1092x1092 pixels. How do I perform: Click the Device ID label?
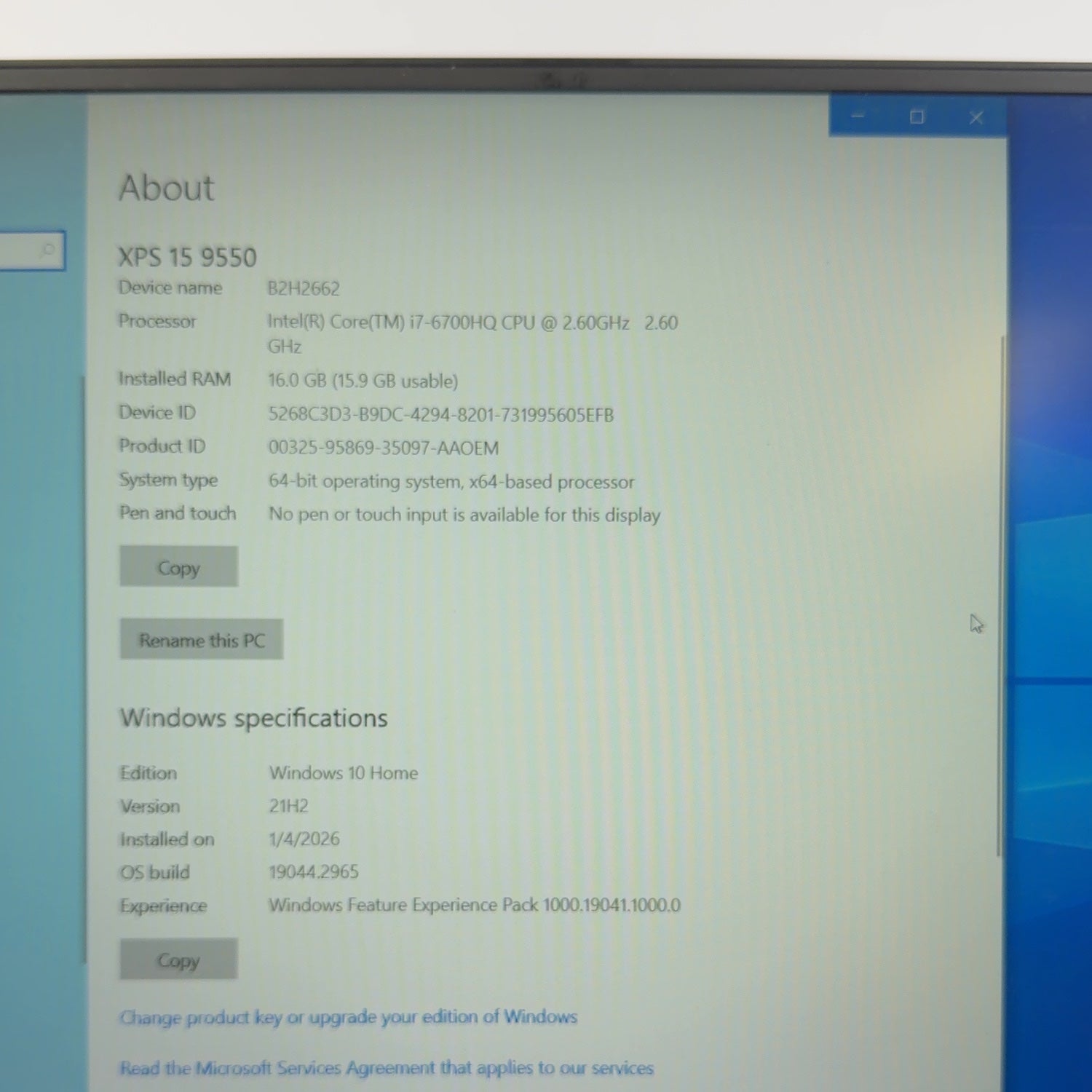point(157,413)
